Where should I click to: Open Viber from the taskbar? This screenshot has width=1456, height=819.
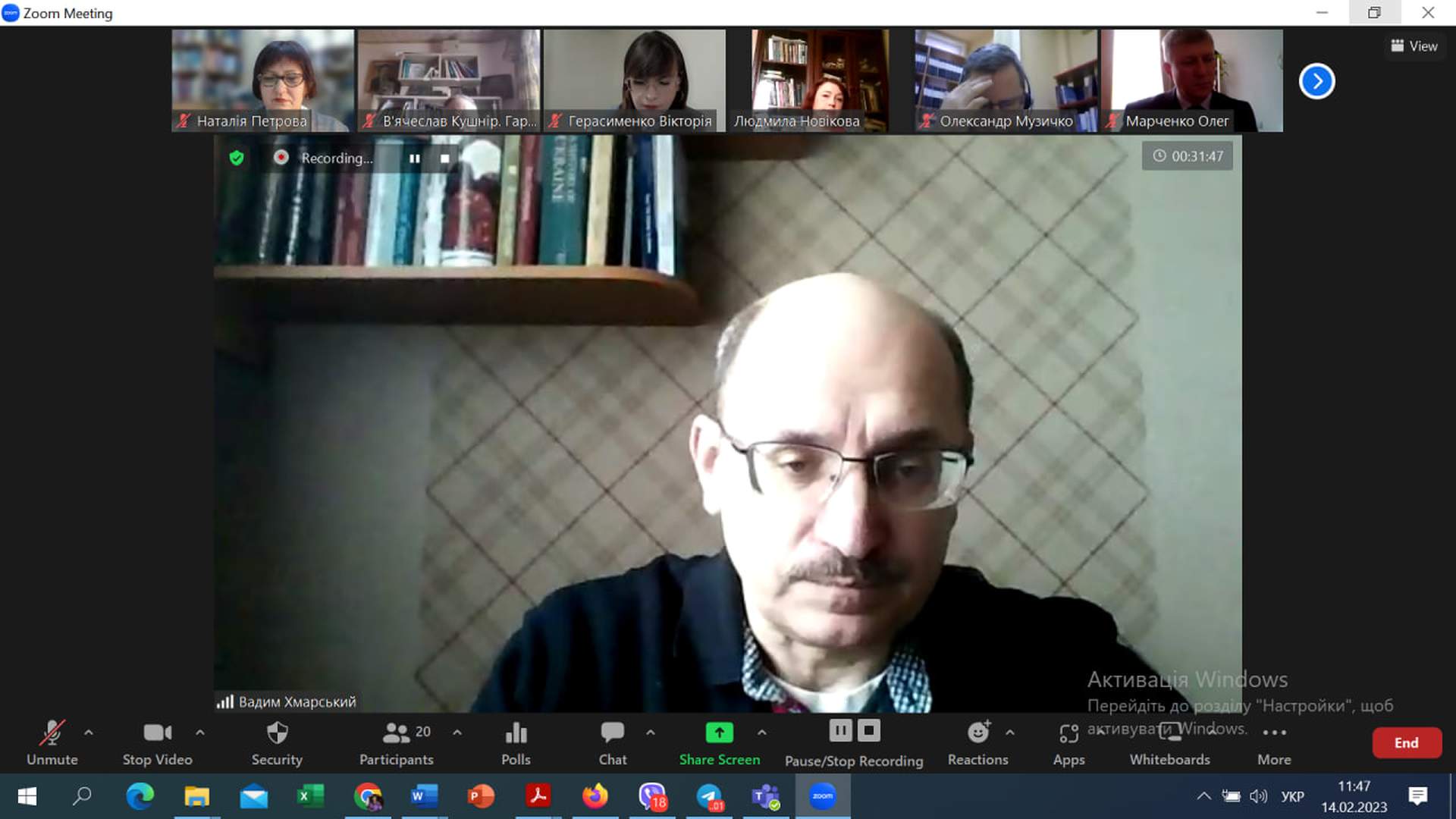tap(652, 796)
